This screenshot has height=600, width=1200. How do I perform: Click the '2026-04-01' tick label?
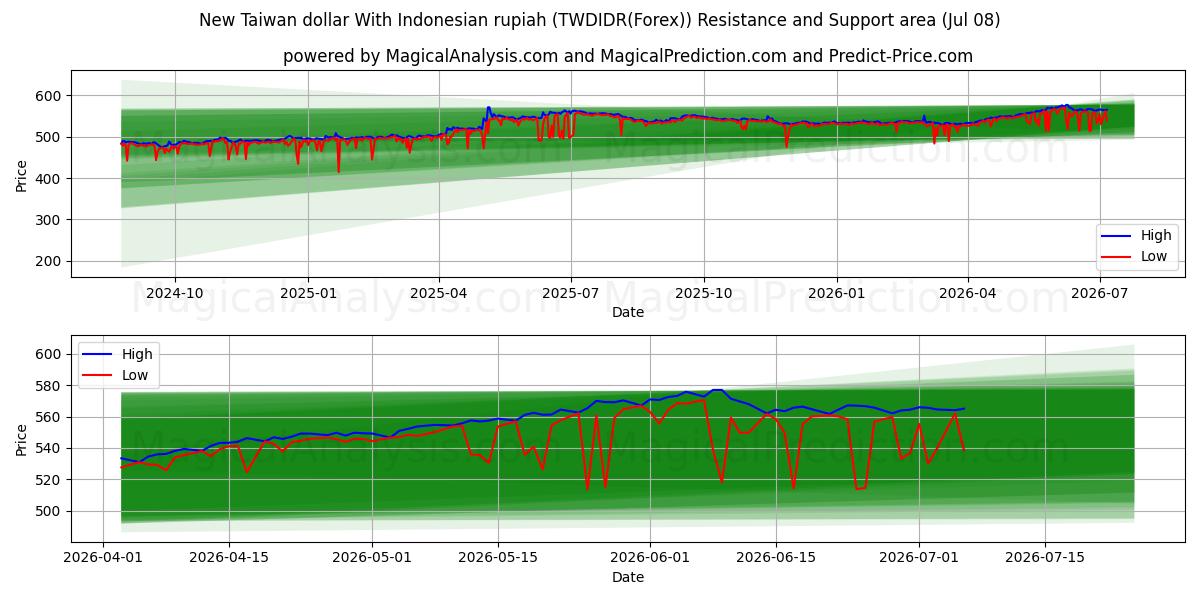click(104, 558)
